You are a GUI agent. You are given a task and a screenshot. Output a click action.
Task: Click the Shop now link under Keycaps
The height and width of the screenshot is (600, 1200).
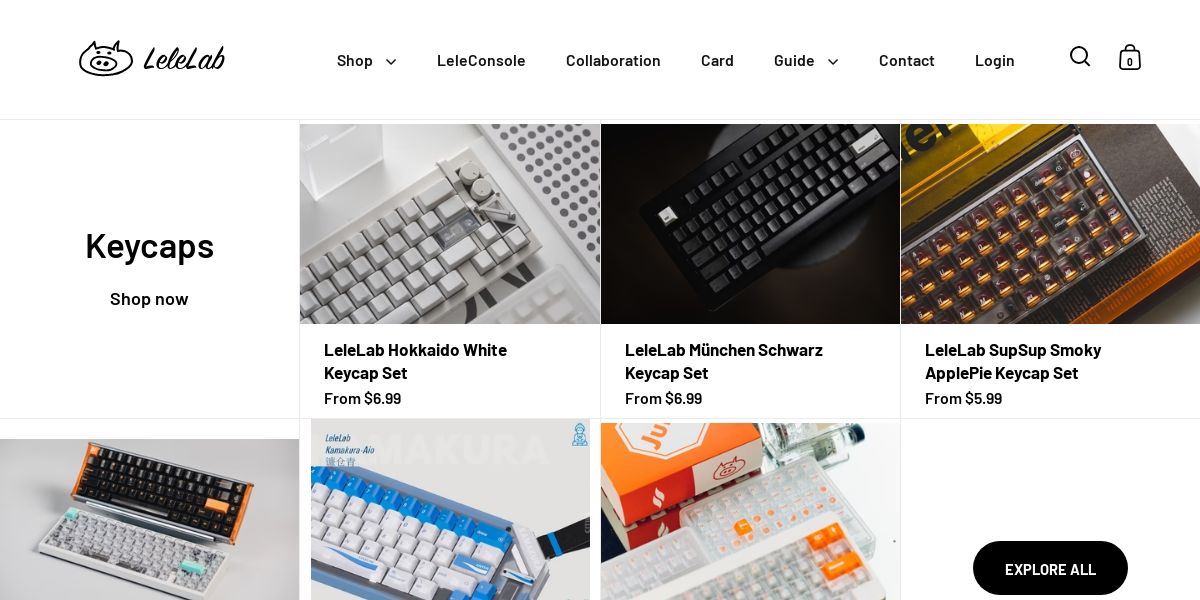coord(149,298)
